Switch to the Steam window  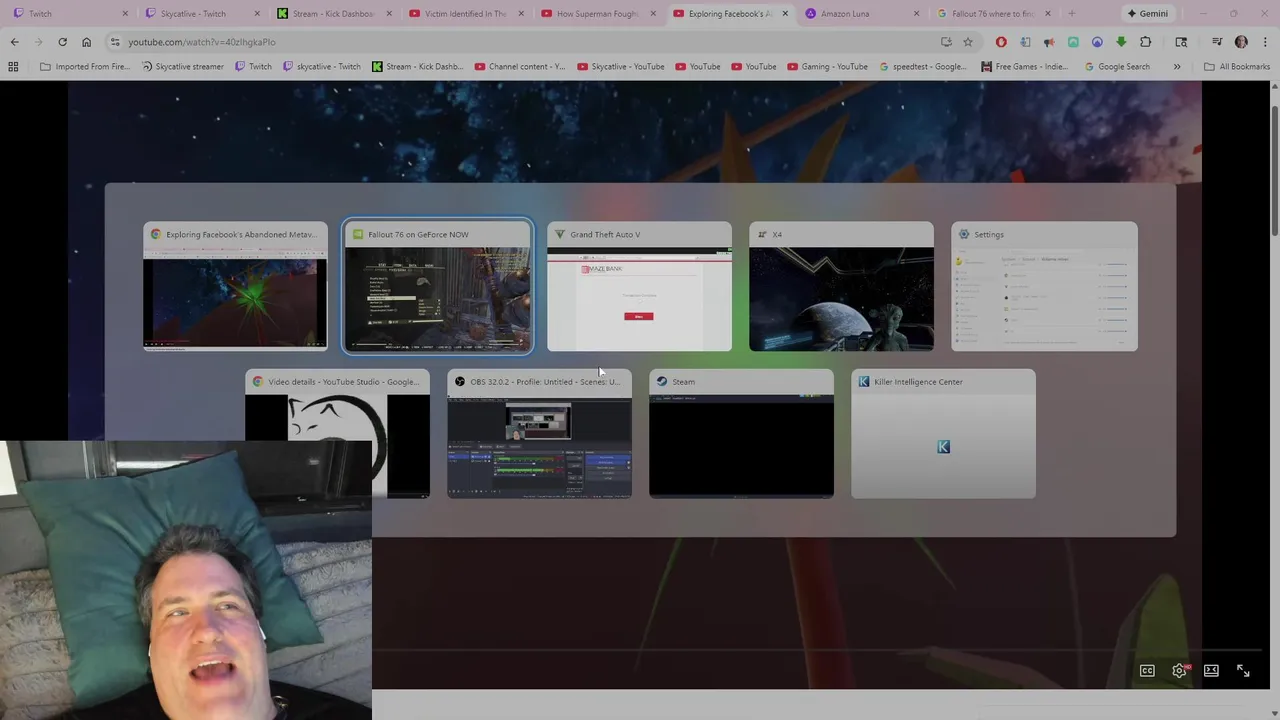pos(741,433)
